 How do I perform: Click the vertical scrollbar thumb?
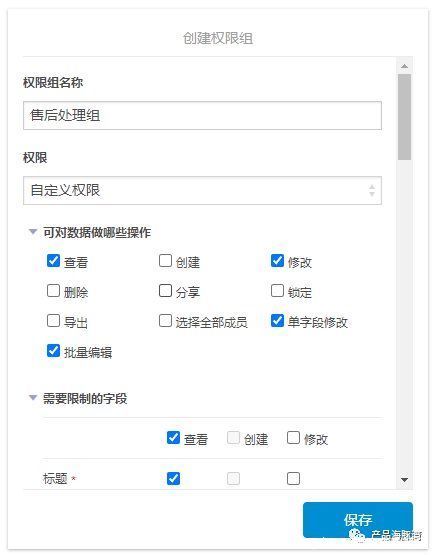coord(405,117)
